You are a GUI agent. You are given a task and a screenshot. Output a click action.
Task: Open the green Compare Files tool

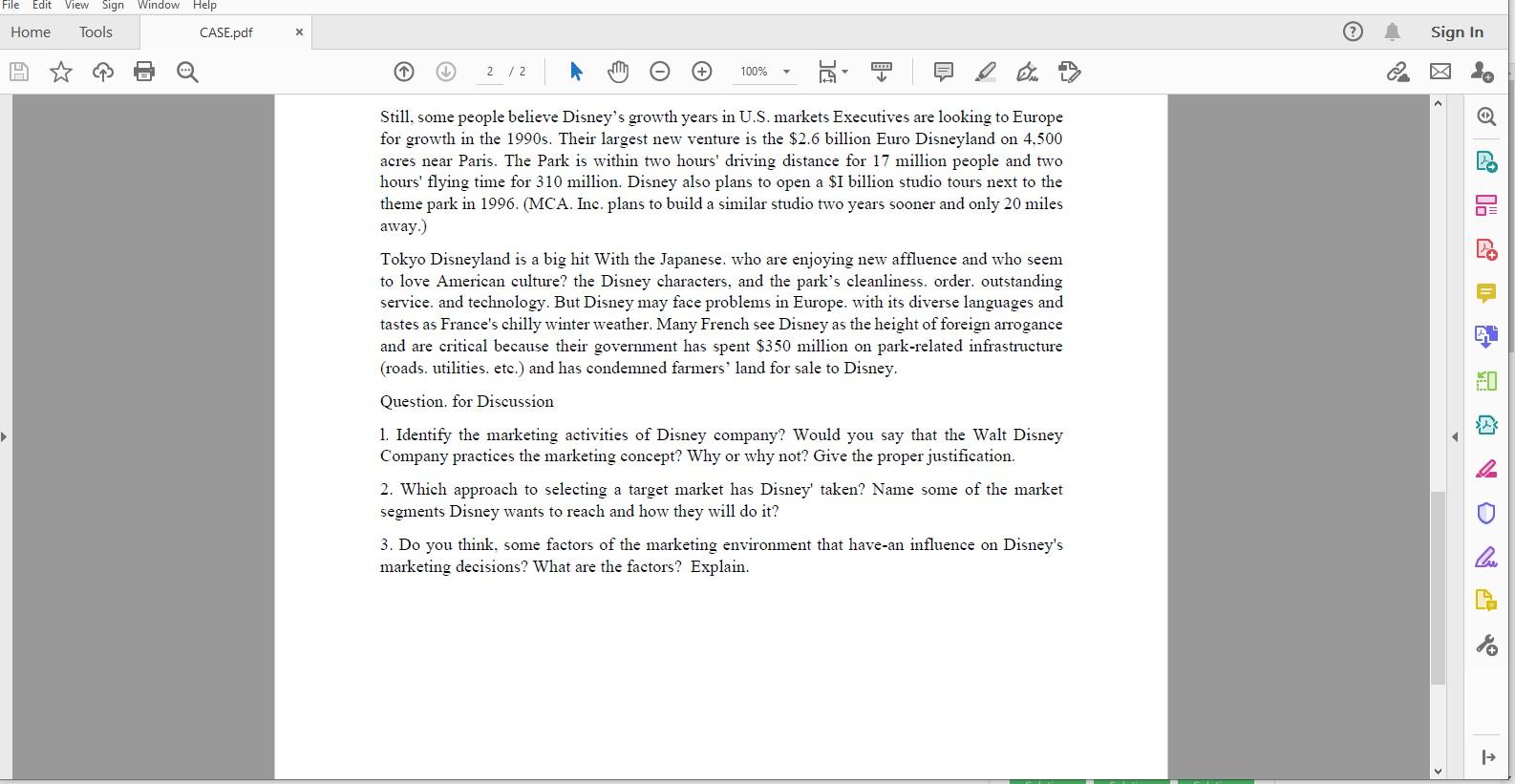1486,381
